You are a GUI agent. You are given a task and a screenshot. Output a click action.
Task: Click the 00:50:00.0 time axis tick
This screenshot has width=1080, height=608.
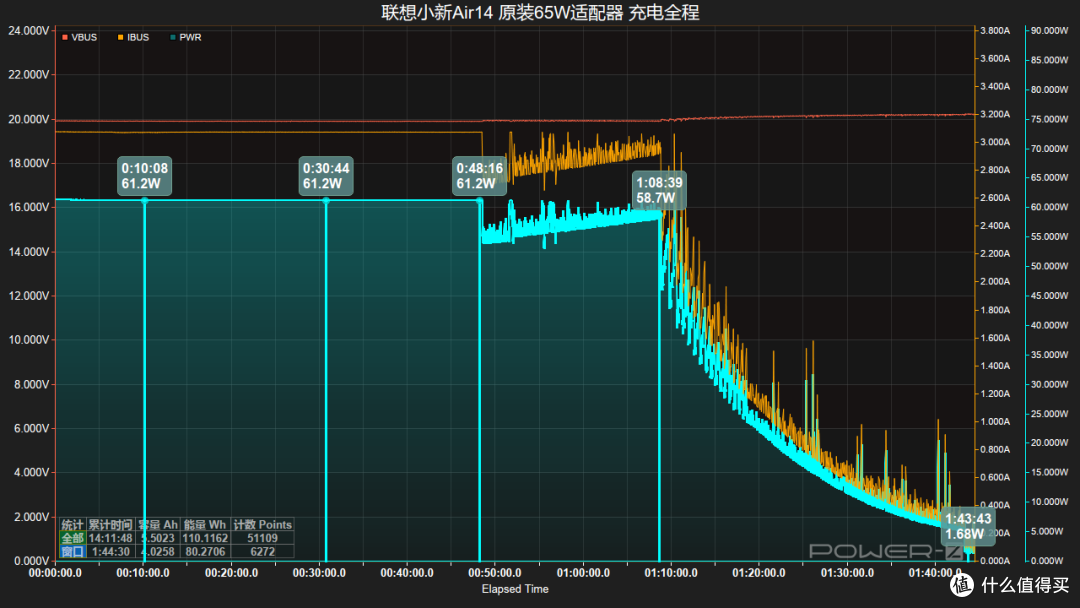(495, 573)
